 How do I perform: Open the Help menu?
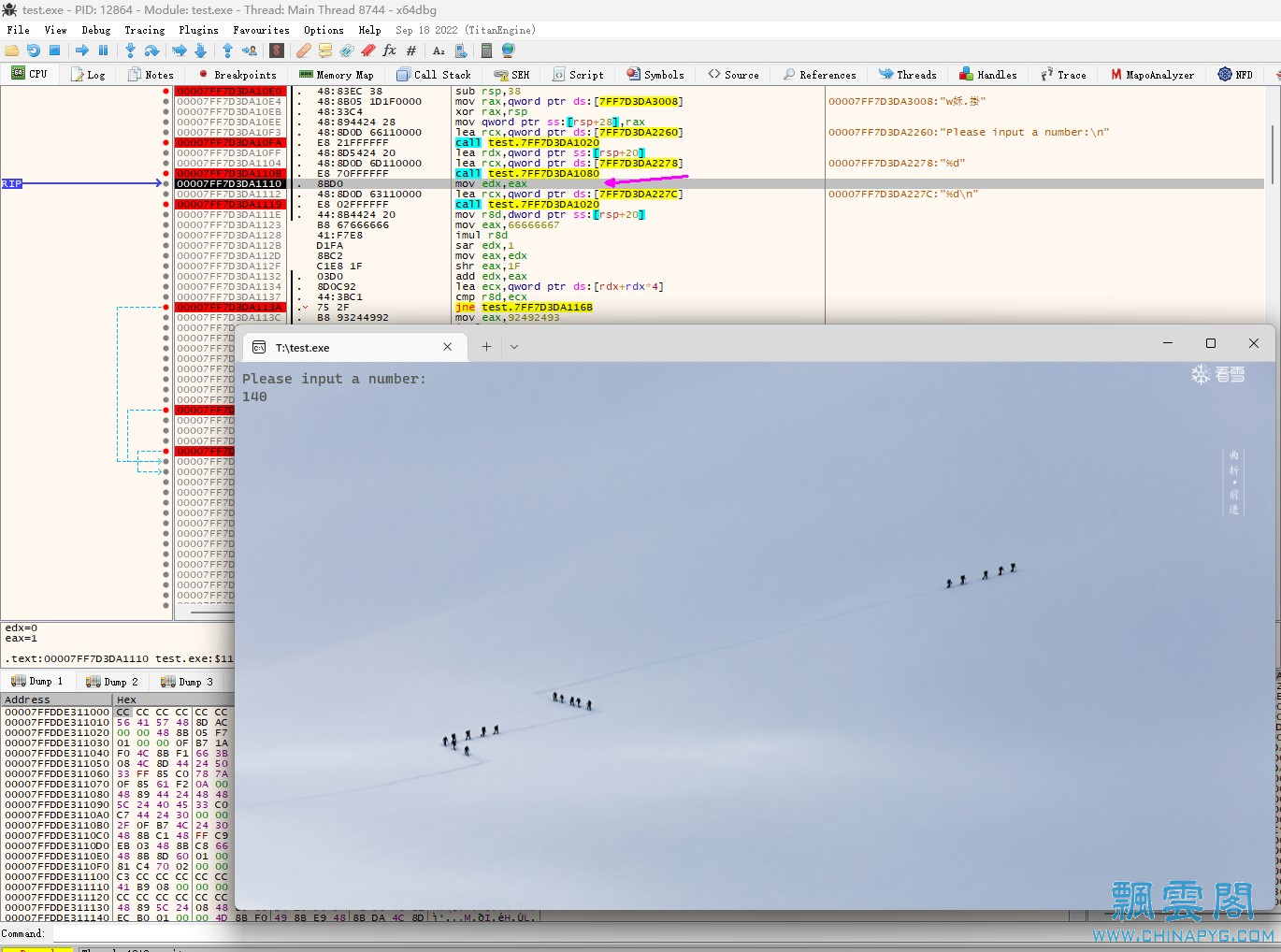369,30
